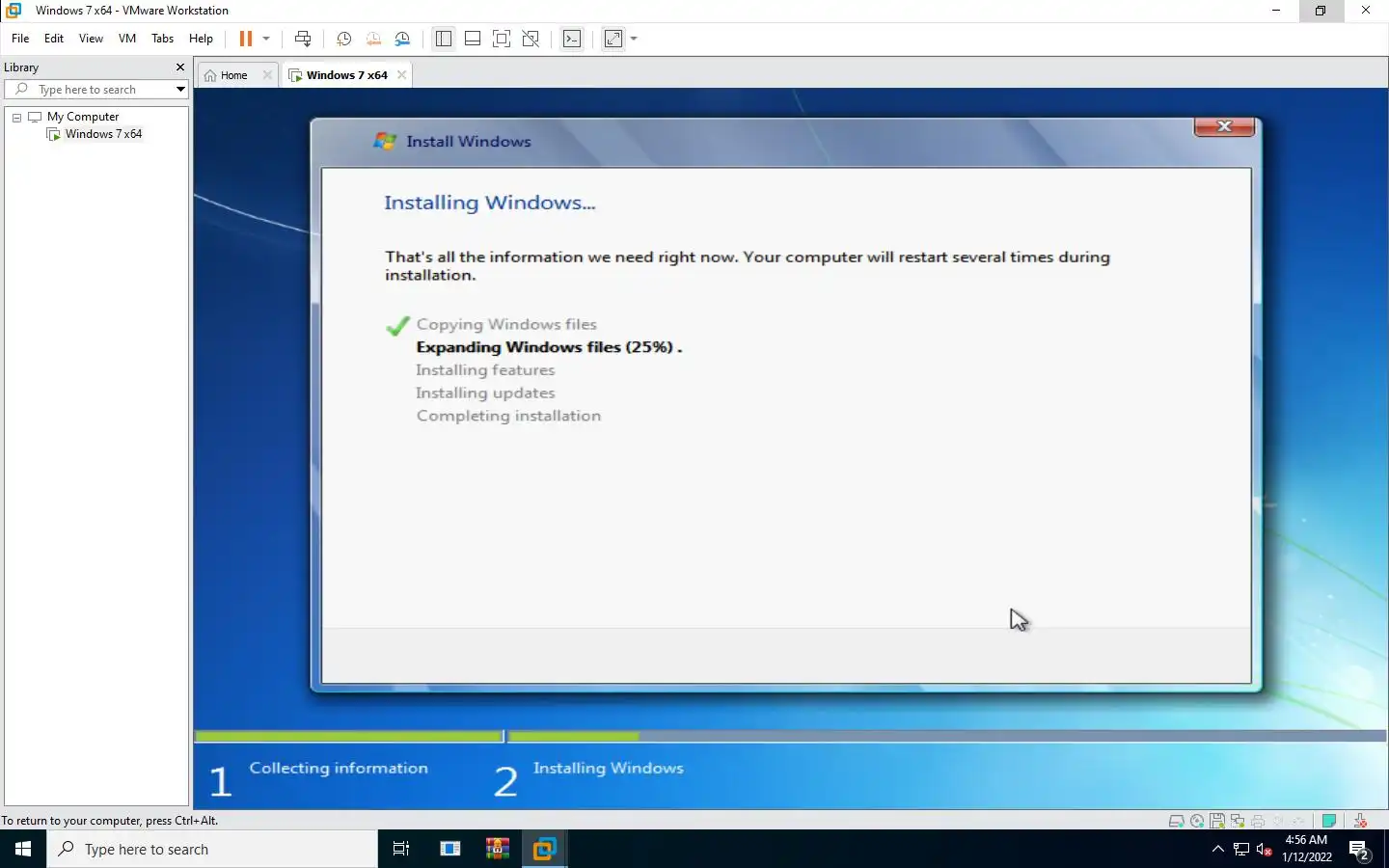The height and width of the screenshot is (868, 1389).
Task: Open the Help menu
Action: click(201, 39)
